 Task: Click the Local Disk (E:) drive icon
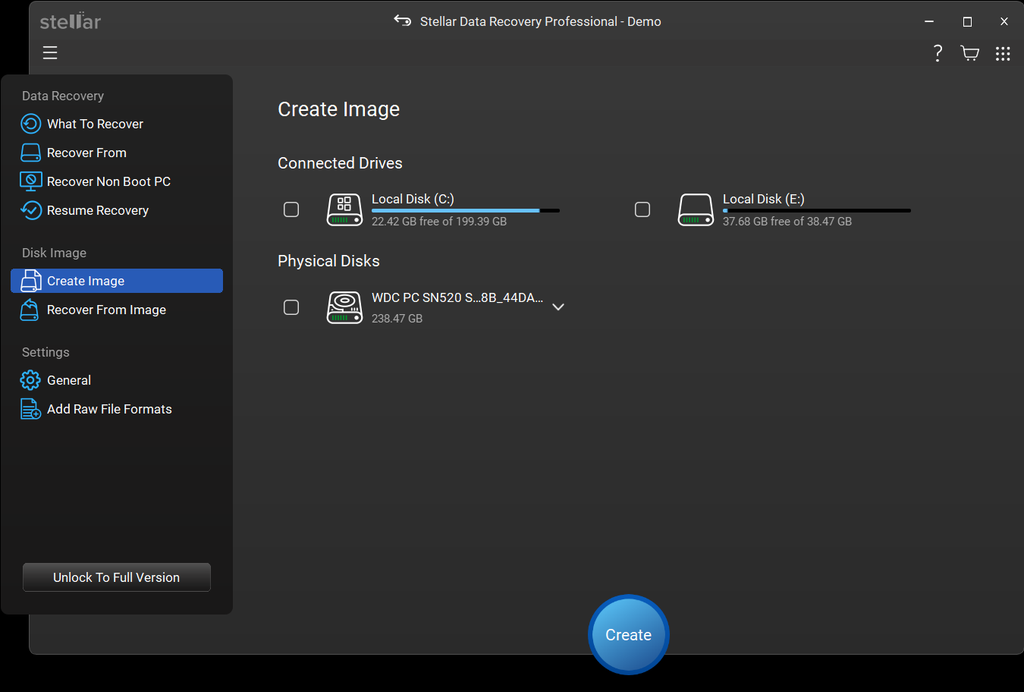(696, 210)
